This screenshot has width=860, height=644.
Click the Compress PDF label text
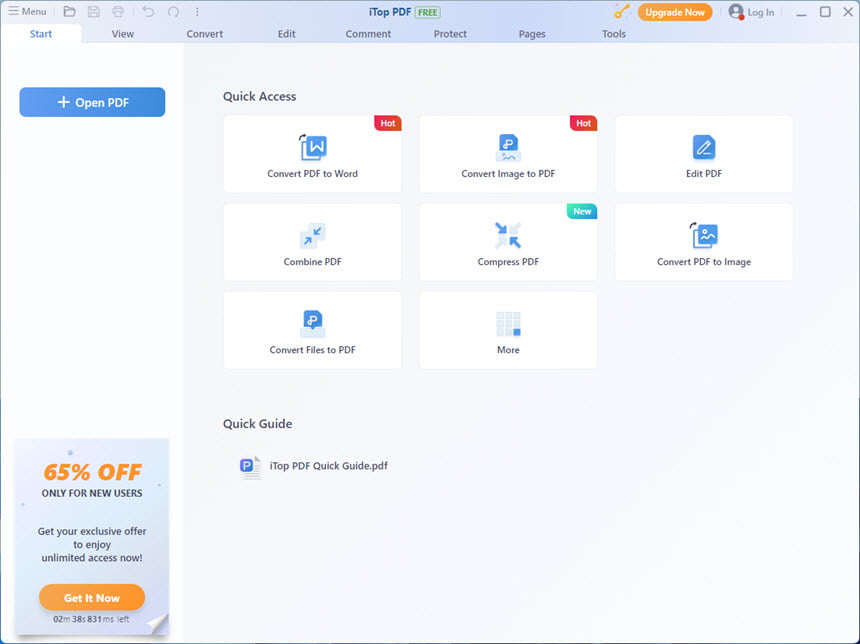(508, 262)
